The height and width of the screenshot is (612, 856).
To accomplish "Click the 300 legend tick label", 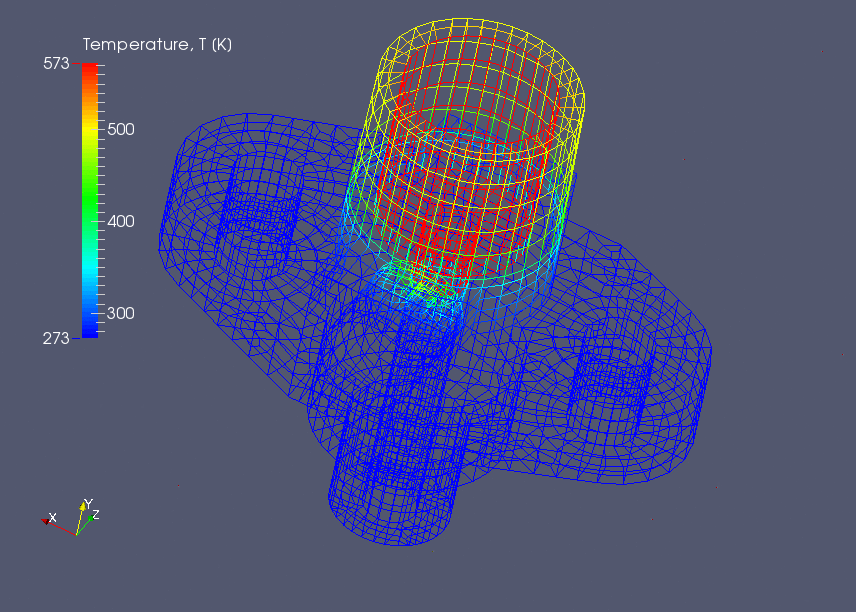I will point(121,313).
